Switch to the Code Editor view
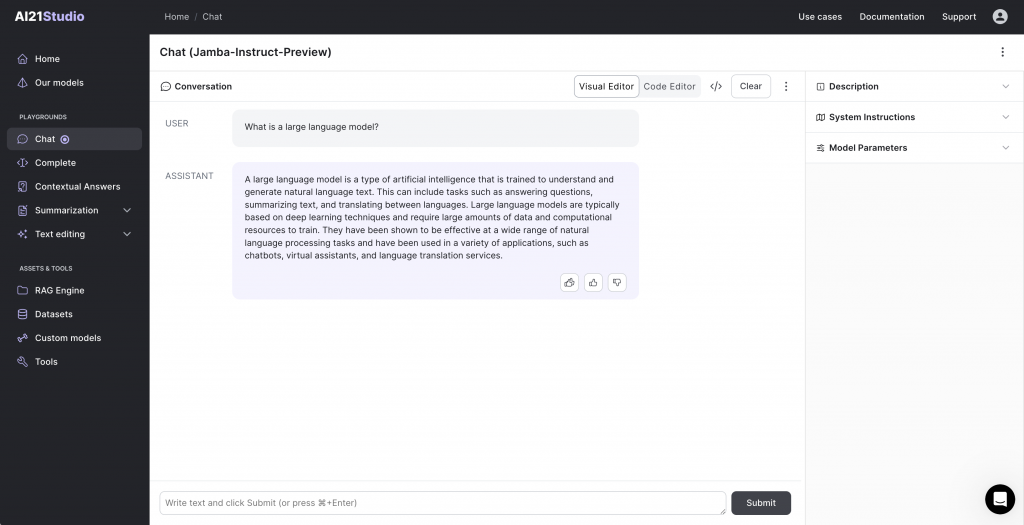The image size is (1024, 525). coord(669,87)
